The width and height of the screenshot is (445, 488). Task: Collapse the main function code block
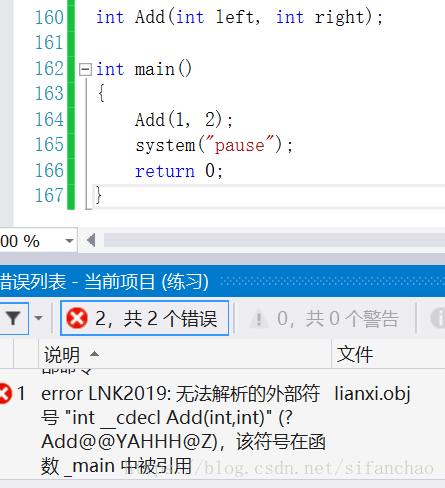85,70
